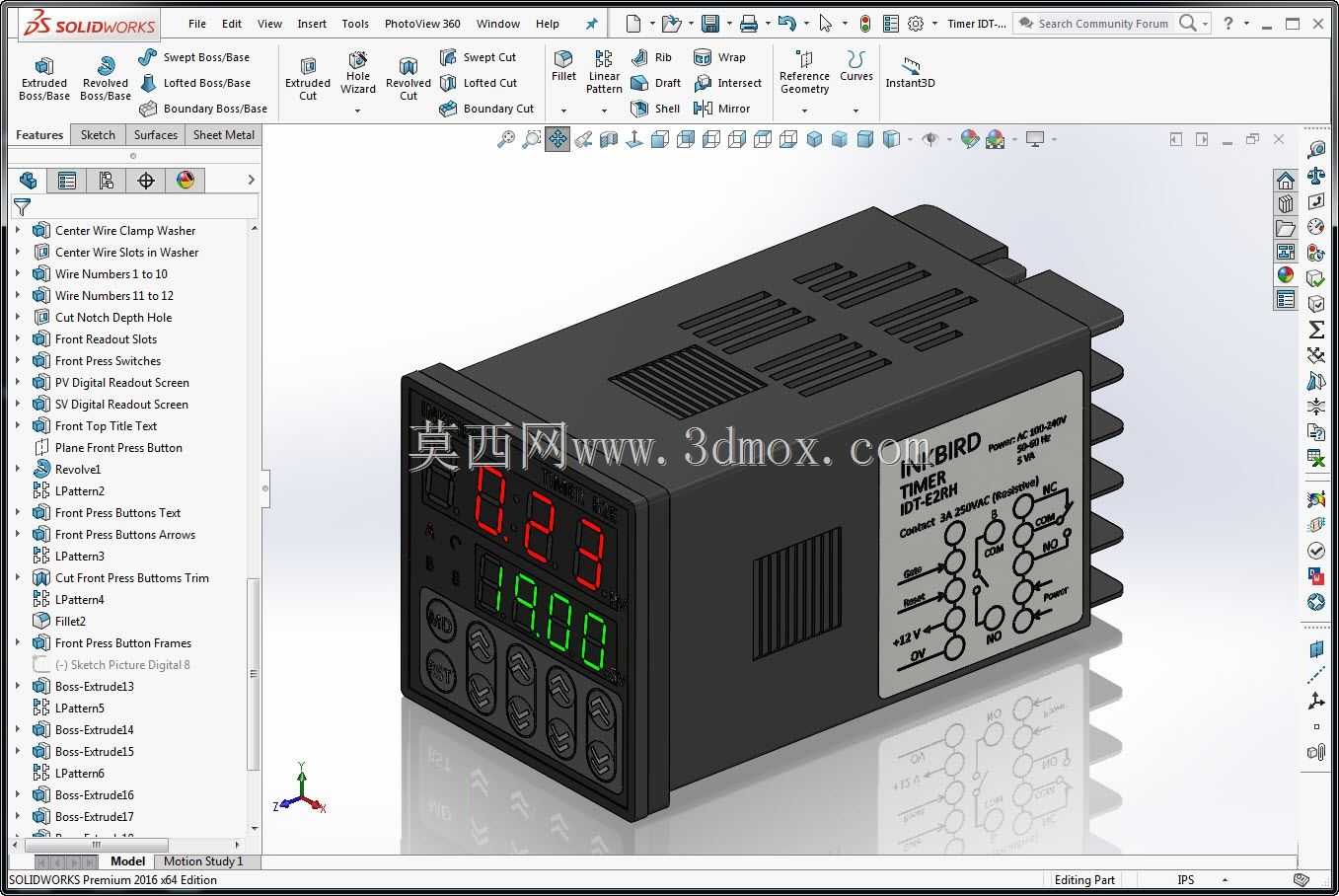Choose Boundary Boss/Base feature
The width and height of the screenshot is (1339, 896).
203,109
